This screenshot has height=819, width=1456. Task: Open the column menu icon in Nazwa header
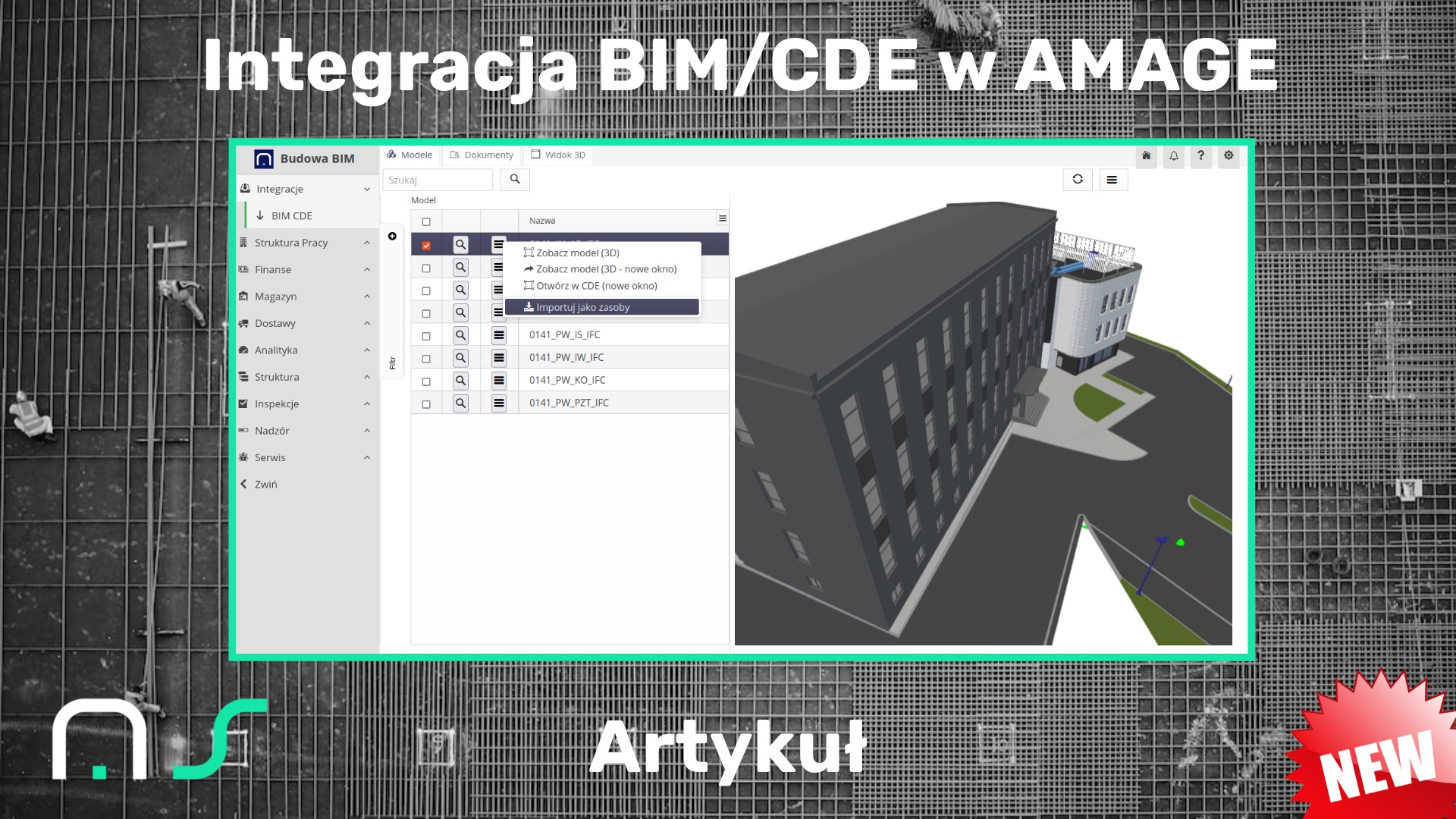(721, 219)
